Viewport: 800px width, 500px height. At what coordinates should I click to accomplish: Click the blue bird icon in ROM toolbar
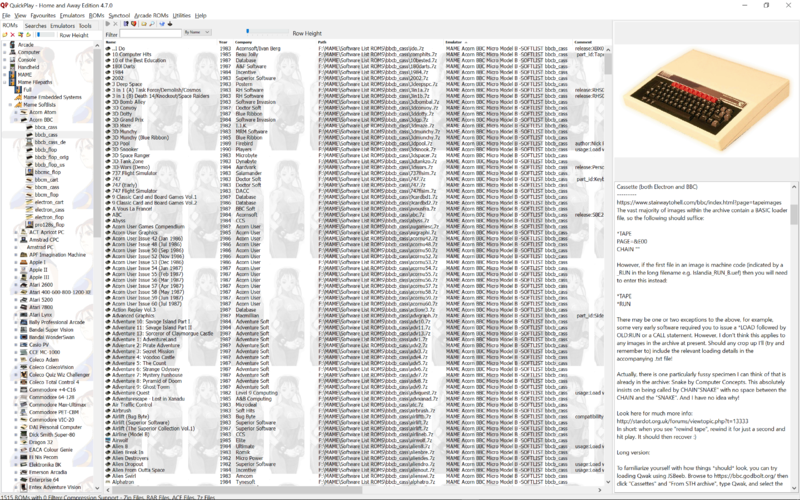pyautogui.click(x=162, y=24)
